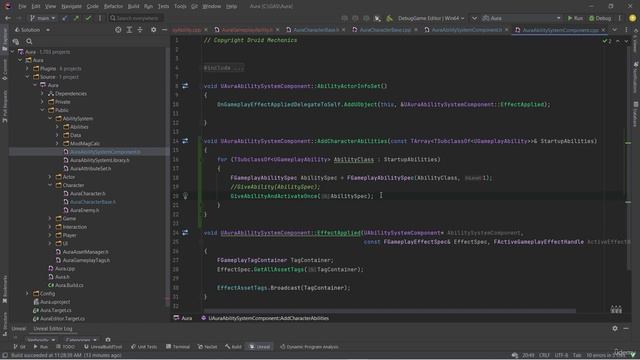The width and height of the screenshot is (640, 360).
Task: Click the Debug button
Action: pos(600,18)
